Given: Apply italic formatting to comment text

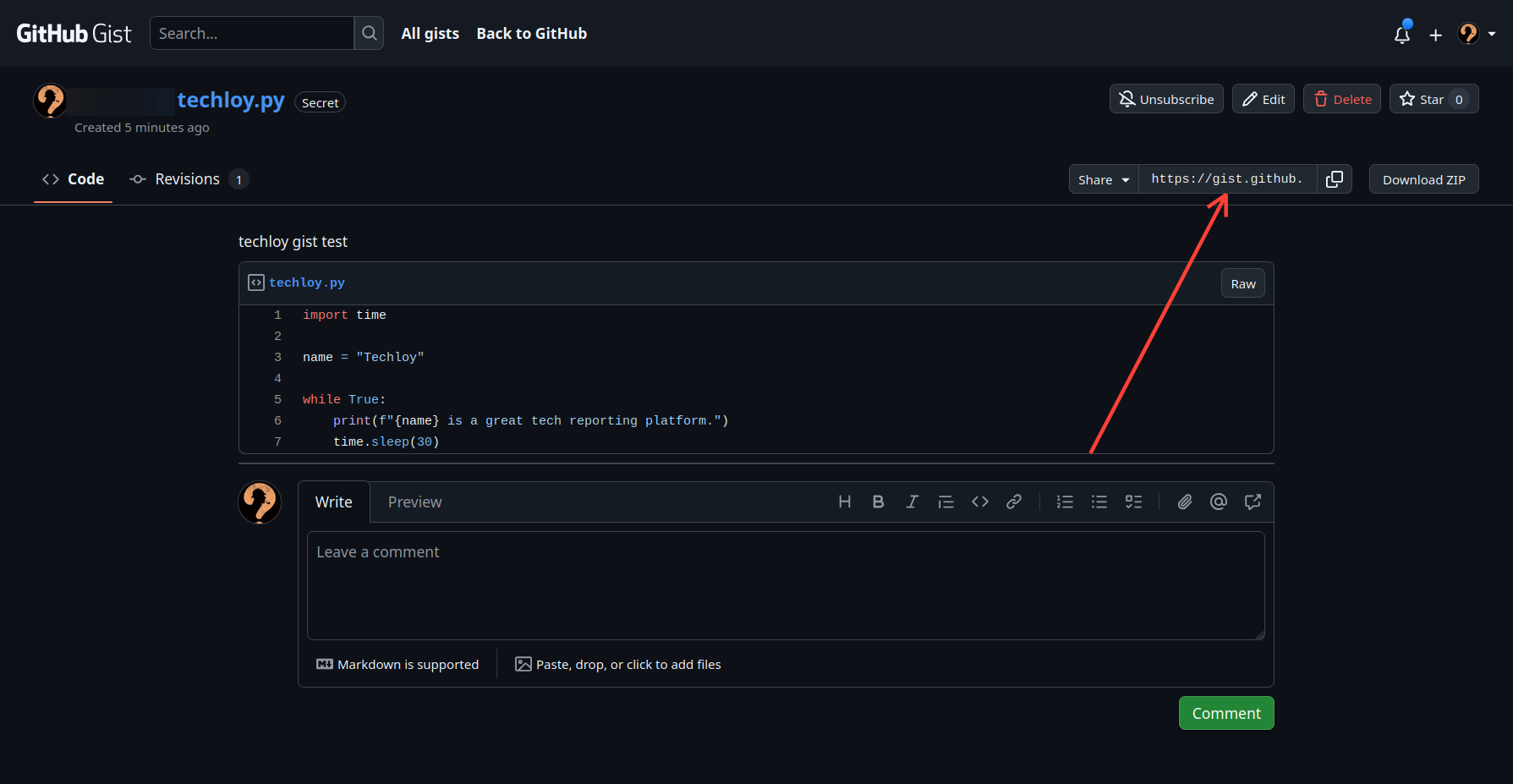Looking at the screenshot, I should (x=912, y=502).
